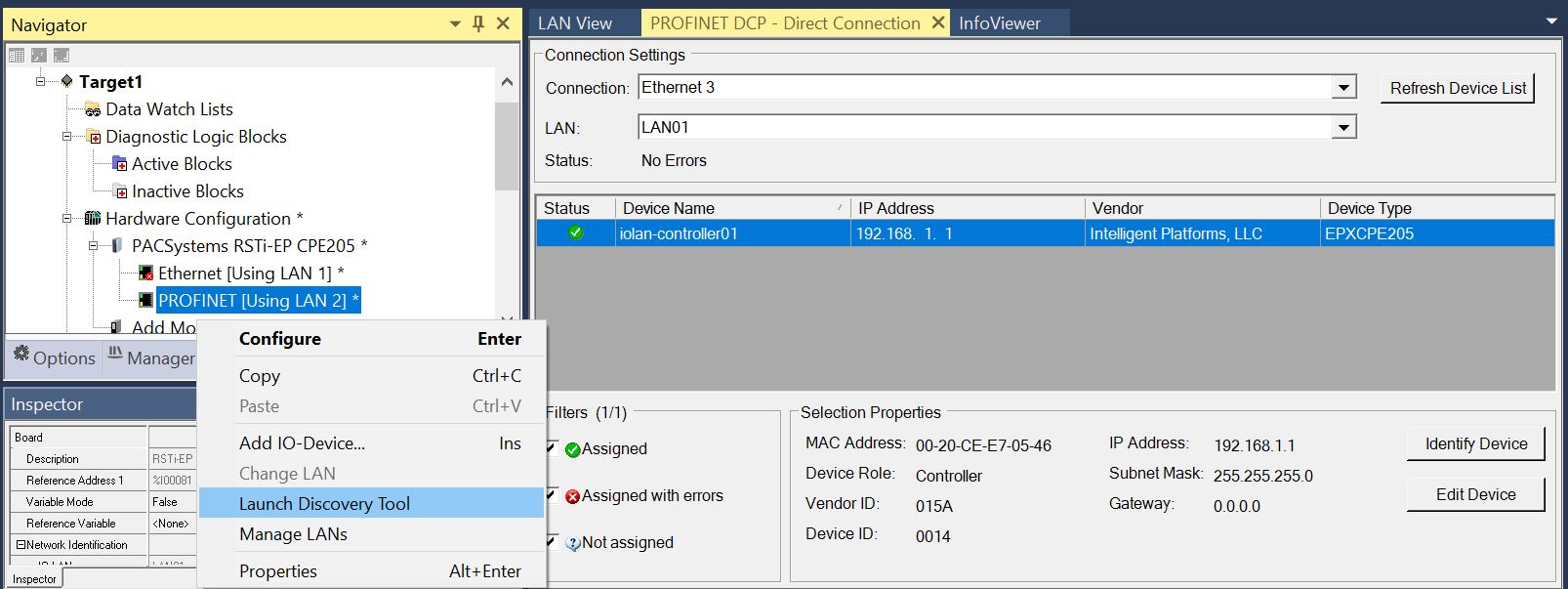The width and height of the screenshot is (1568, 589).
Task: Click the green status checkmark in device row
Action: [576, 233]
